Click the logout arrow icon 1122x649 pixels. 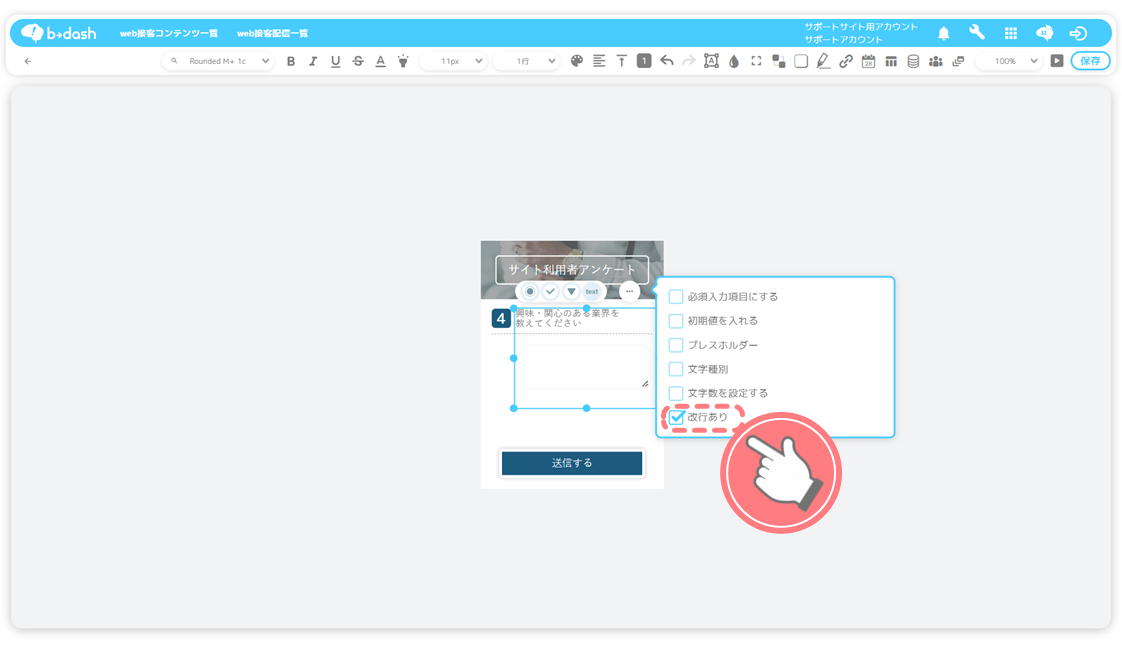pyautogui.click(x=1078, y=33)
